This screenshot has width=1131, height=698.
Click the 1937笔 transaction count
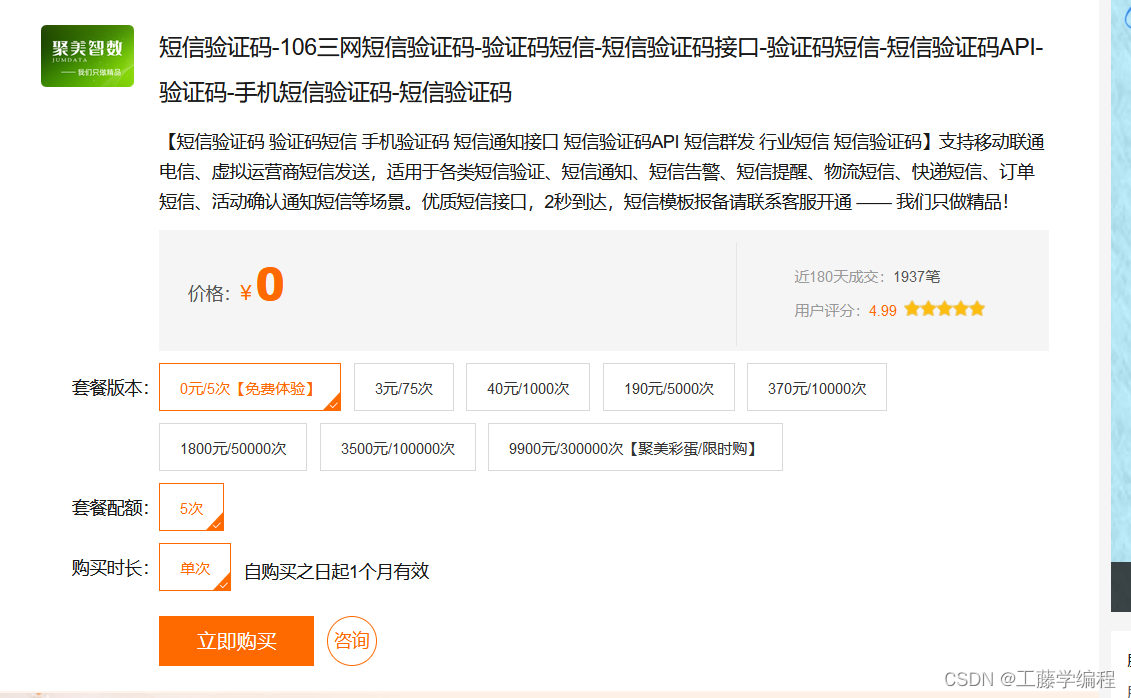pos(918,276)
